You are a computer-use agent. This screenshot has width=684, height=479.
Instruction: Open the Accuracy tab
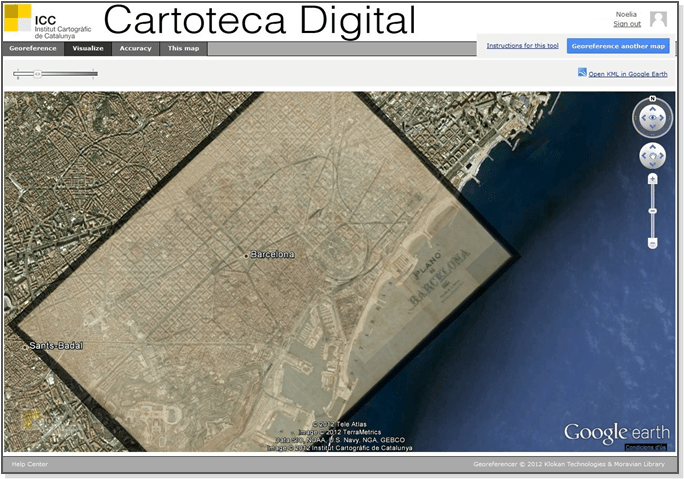(x=135, y=48)
